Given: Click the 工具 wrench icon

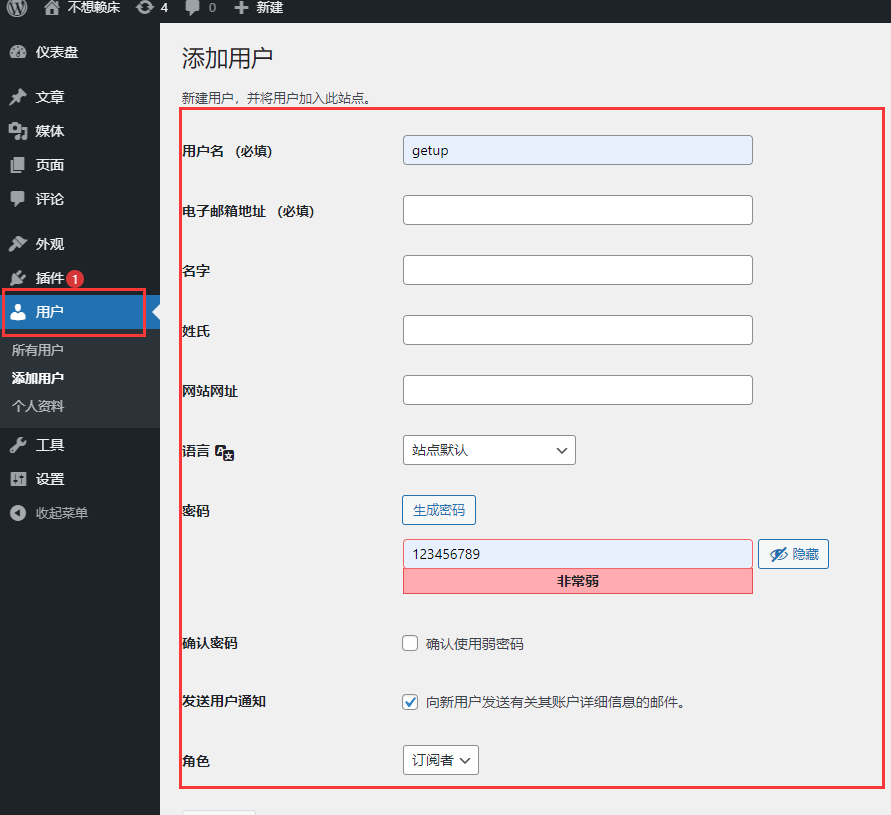Looking at the screenshot, I should (x=20, y=444).
